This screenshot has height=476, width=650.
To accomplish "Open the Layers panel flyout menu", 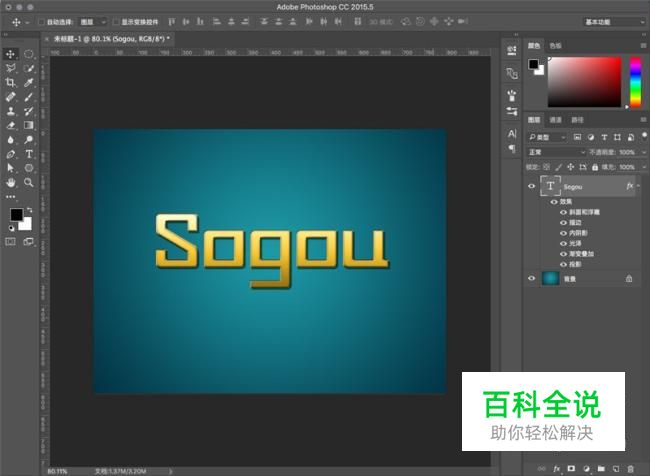I will 643,120.
